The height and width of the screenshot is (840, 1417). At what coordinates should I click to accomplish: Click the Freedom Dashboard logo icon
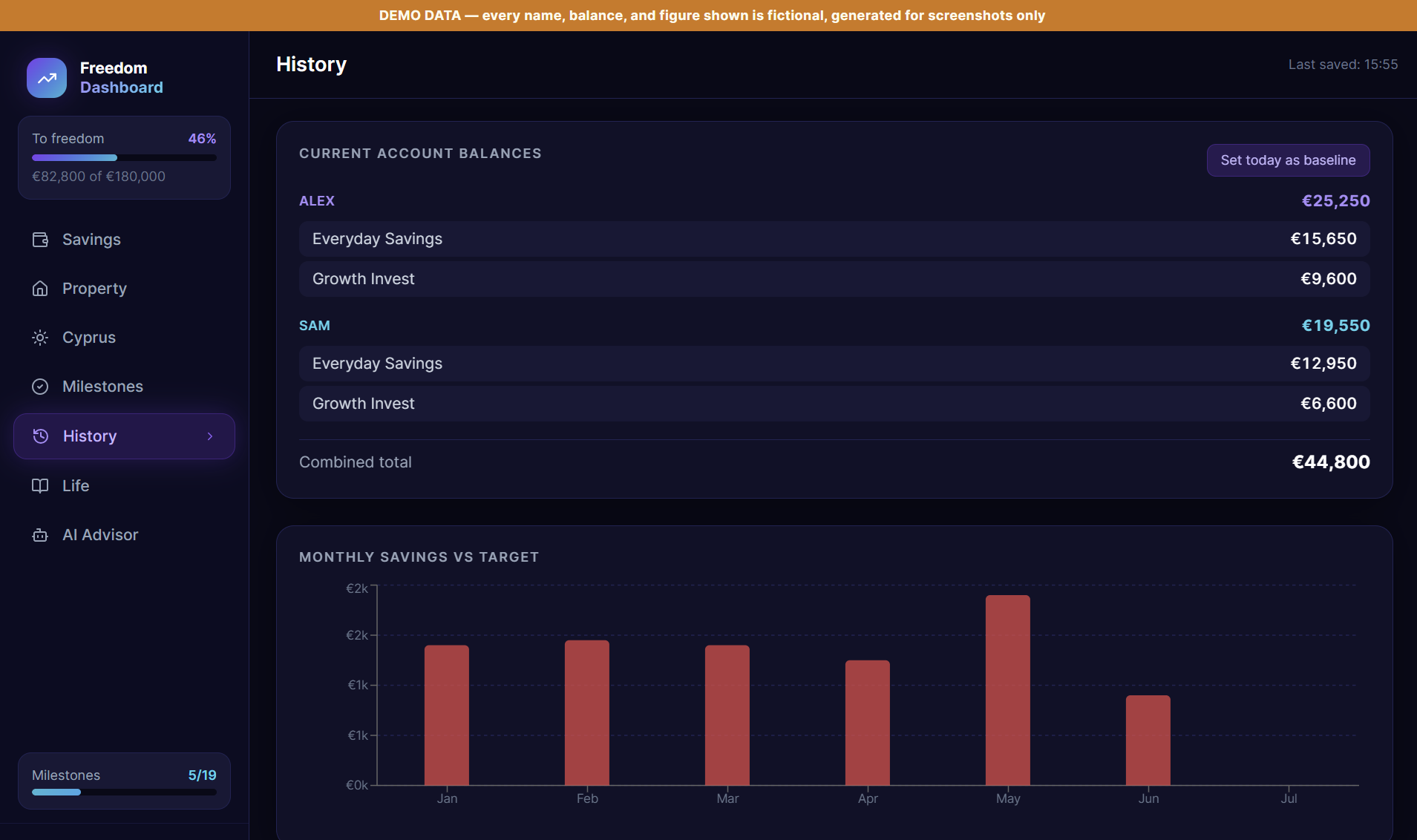click(47, 78)
